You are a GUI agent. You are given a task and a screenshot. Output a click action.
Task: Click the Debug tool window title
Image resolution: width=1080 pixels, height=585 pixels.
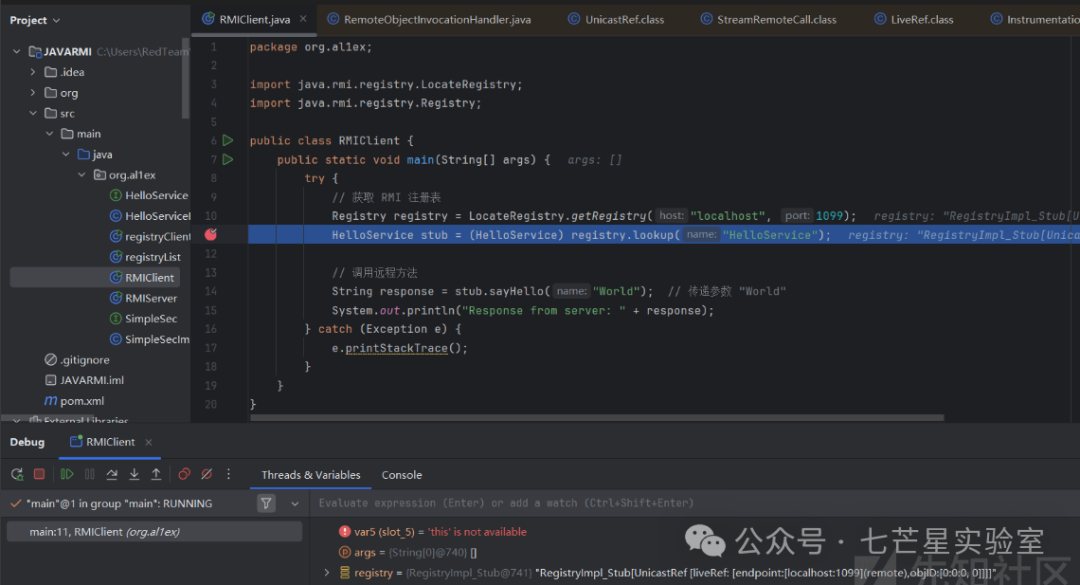(x=28, y=442)
